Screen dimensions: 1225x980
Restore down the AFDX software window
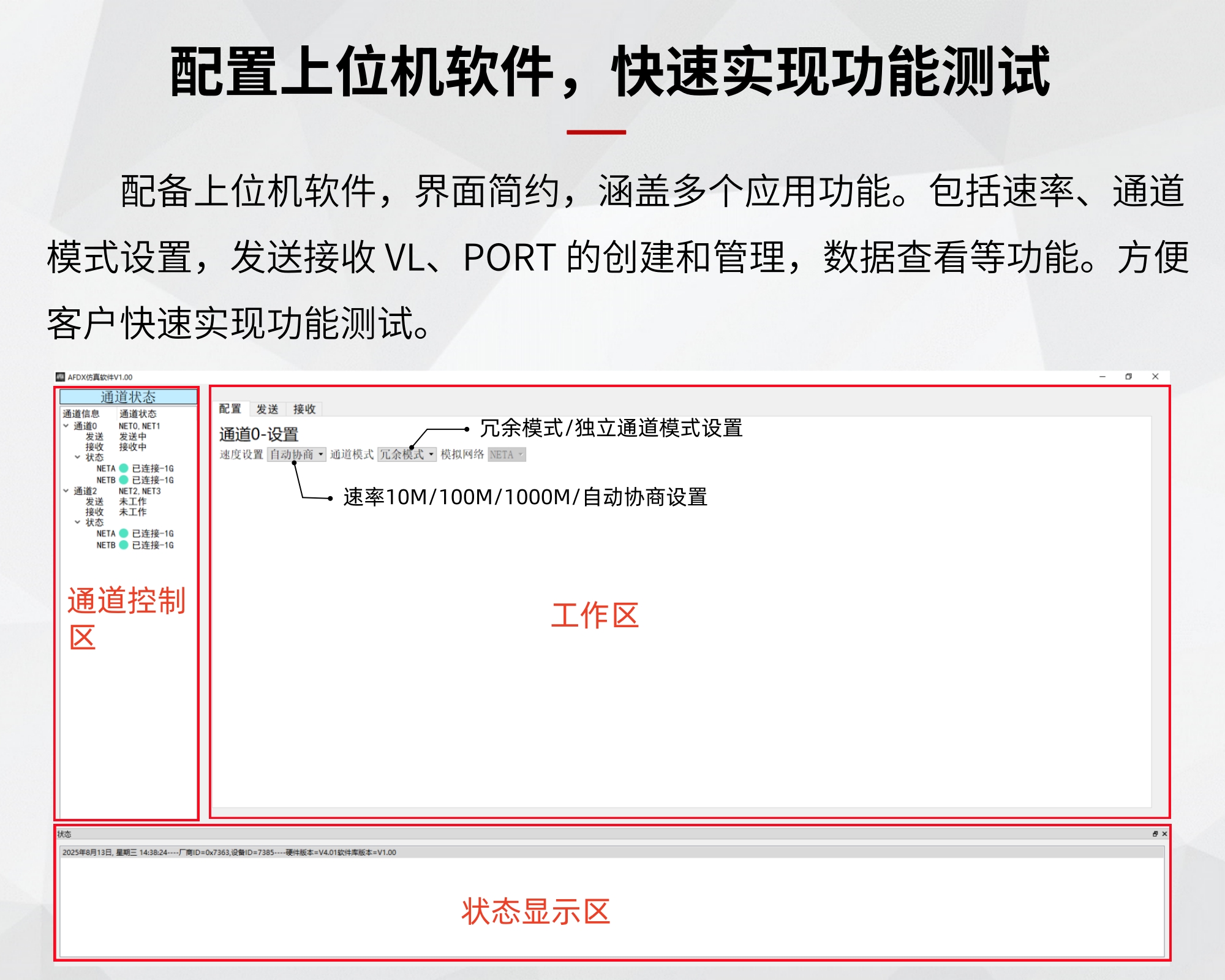point(1128,377)
